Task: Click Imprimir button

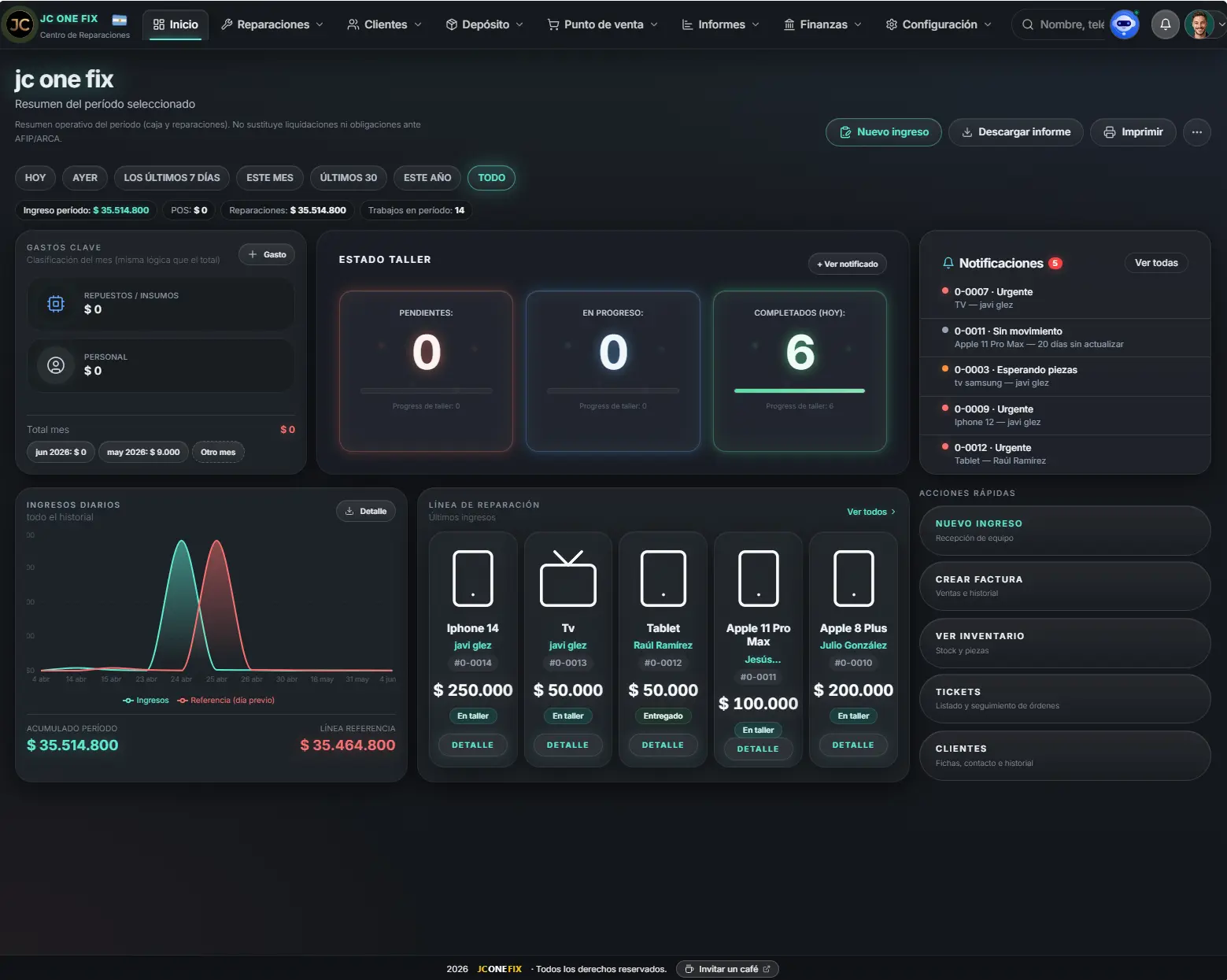Action: 1133,132
